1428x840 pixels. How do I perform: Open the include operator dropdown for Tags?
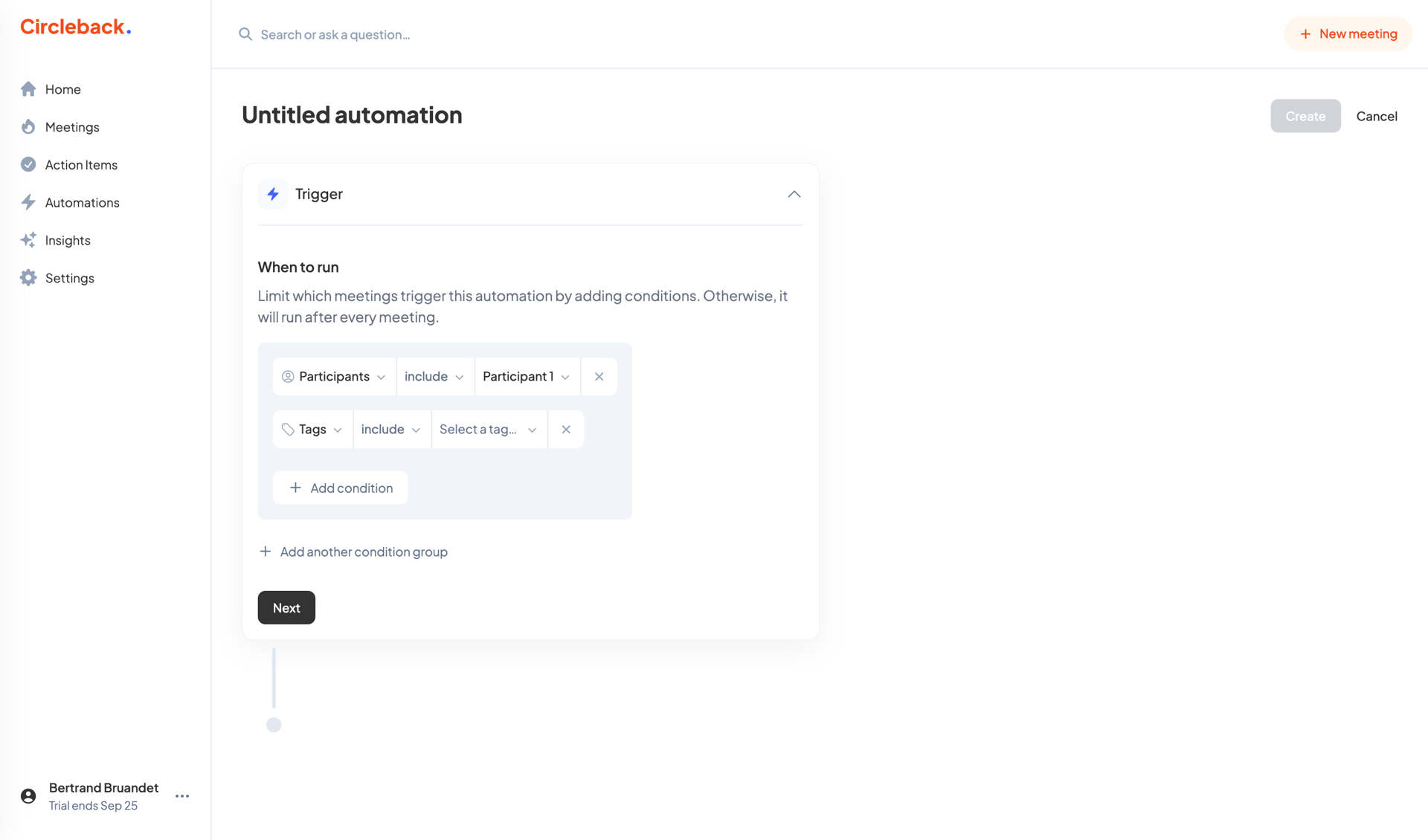click(x=390, y=429)
